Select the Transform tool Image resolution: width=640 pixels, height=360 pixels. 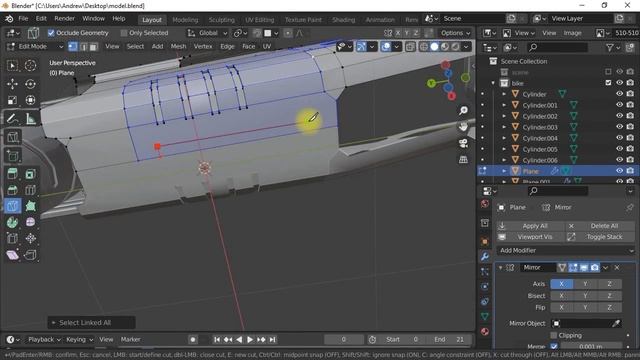pyautogui.click(x=30, y=100)
